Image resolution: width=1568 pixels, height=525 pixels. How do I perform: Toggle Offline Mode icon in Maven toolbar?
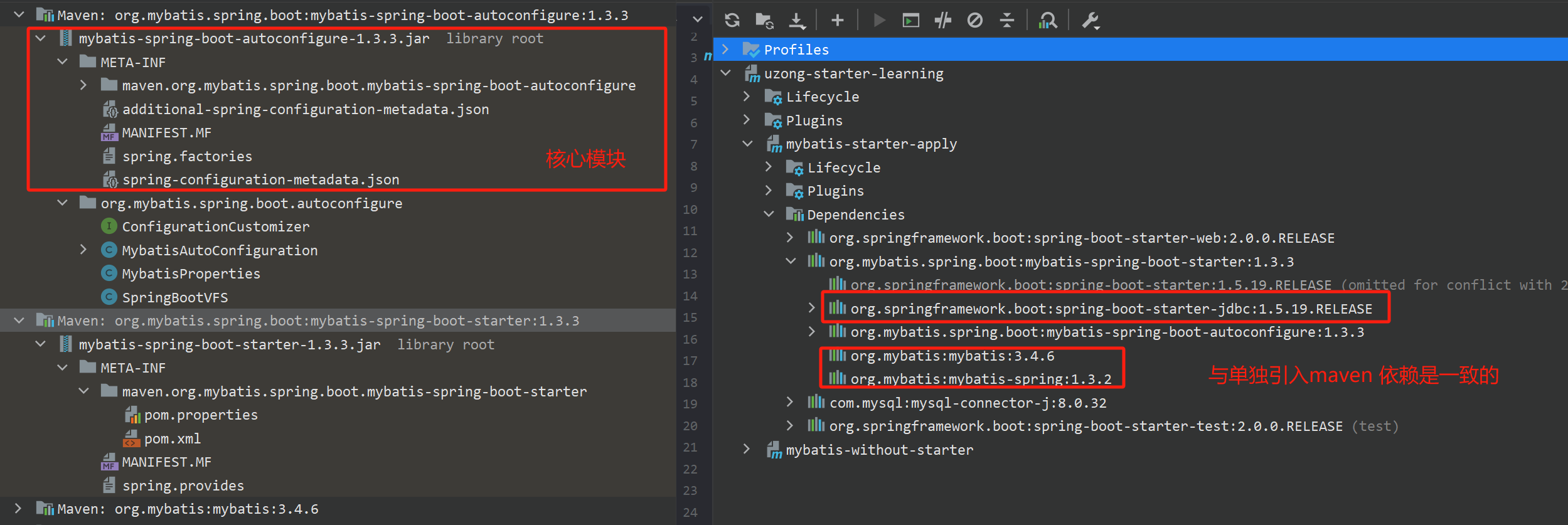pyautogui.click(x=942, y=21)
